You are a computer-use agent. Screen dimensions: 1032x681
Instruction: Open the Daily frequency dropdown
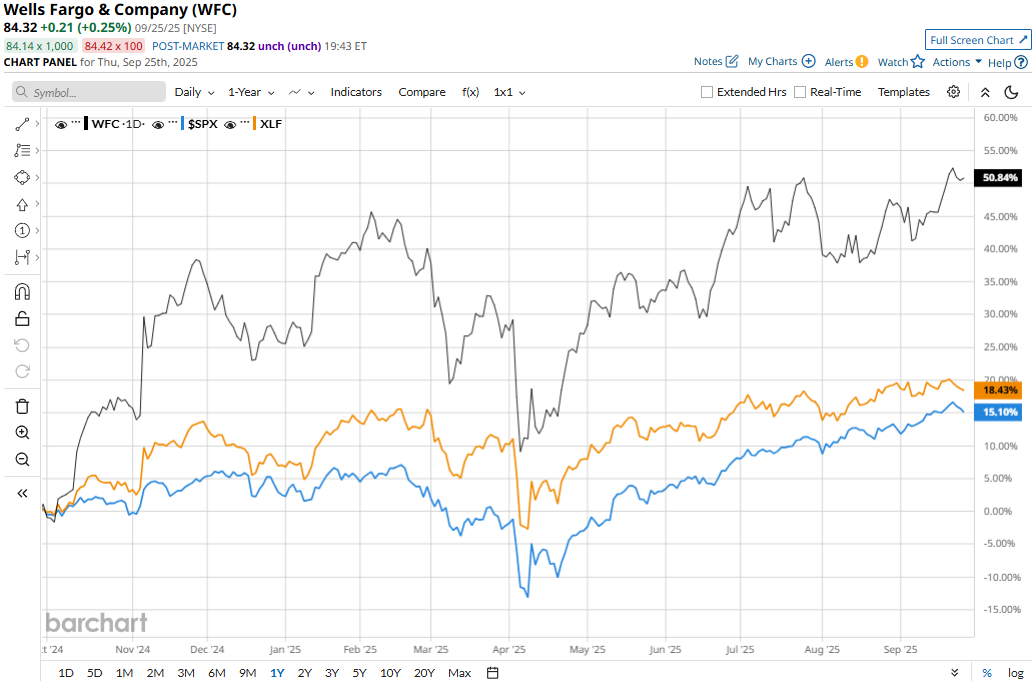(x=194, y=92)
